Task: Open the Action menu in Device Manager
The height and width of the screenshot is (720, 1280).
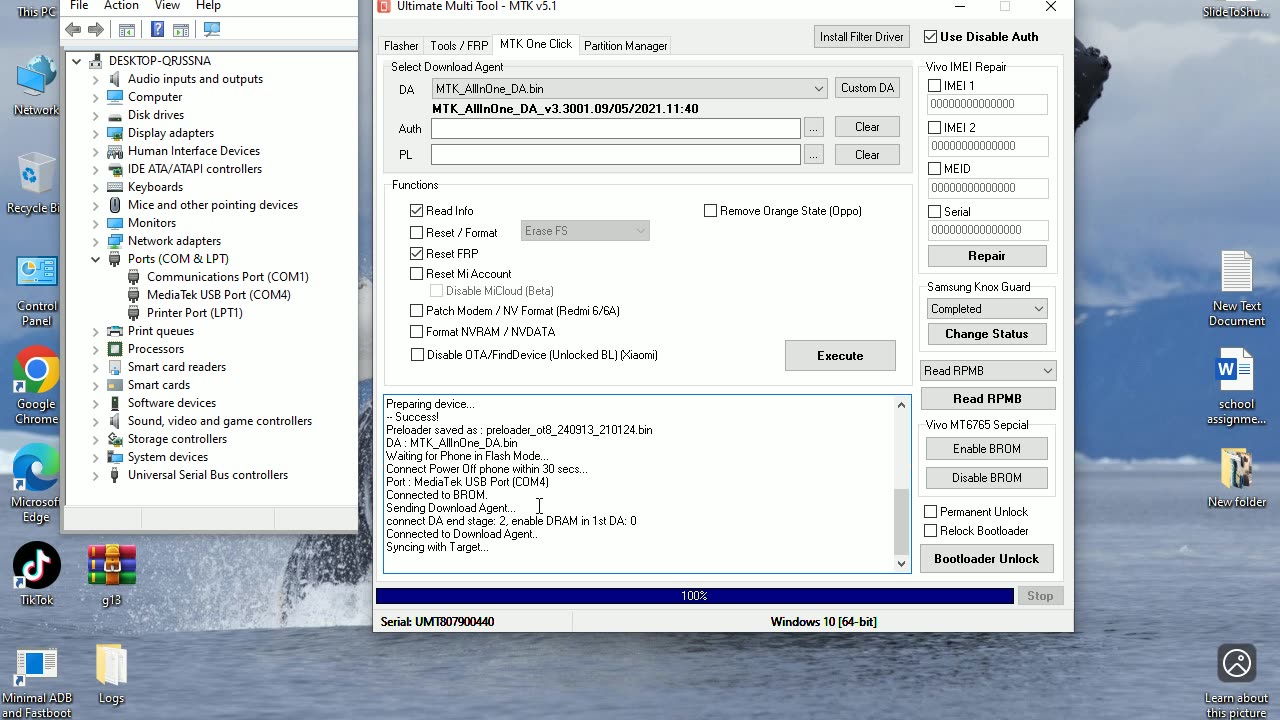Action: coord(121,6)
